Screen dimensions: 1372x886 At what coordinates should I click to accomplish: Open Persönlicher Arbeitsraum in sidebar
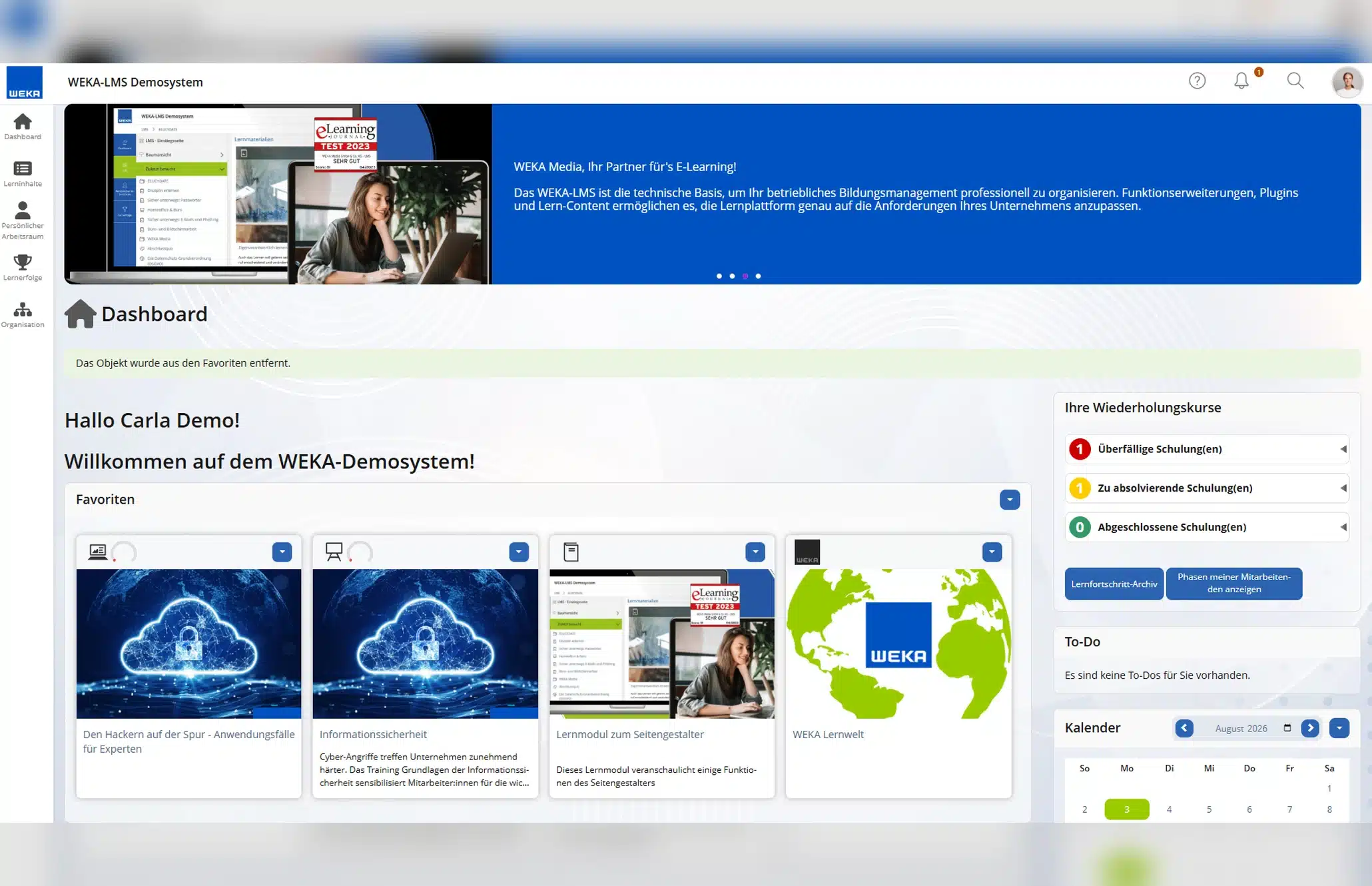pyautogui.click(x=23, y=221)
